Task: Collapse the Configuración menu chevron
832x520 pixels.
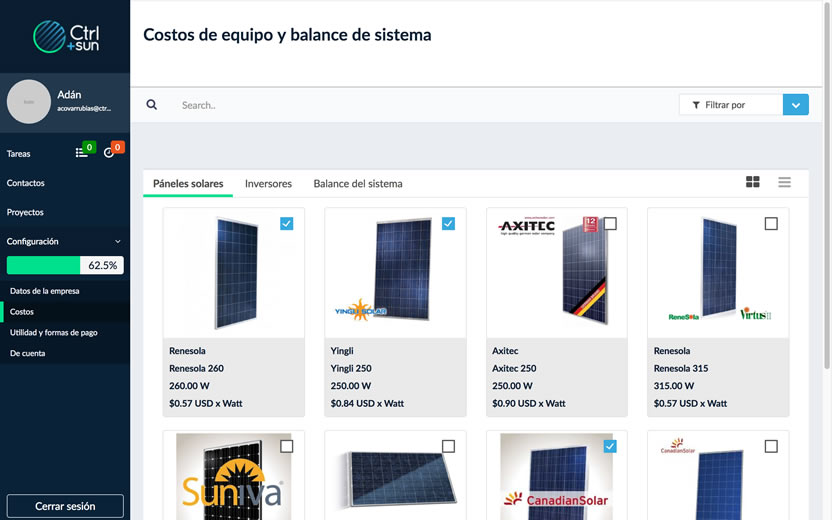Action: tap(118, 241)
